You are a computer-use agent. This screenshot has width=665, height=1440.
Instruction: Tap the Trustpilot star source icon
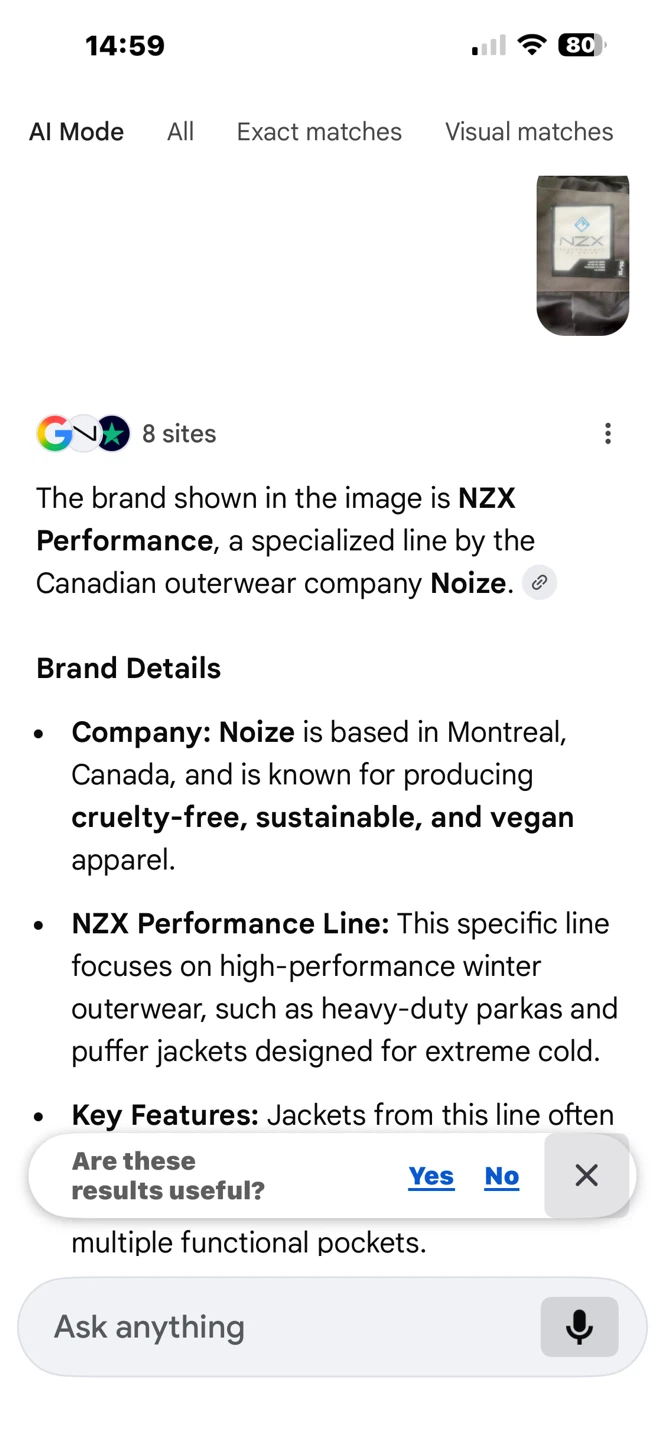click(x=113, y=434)
